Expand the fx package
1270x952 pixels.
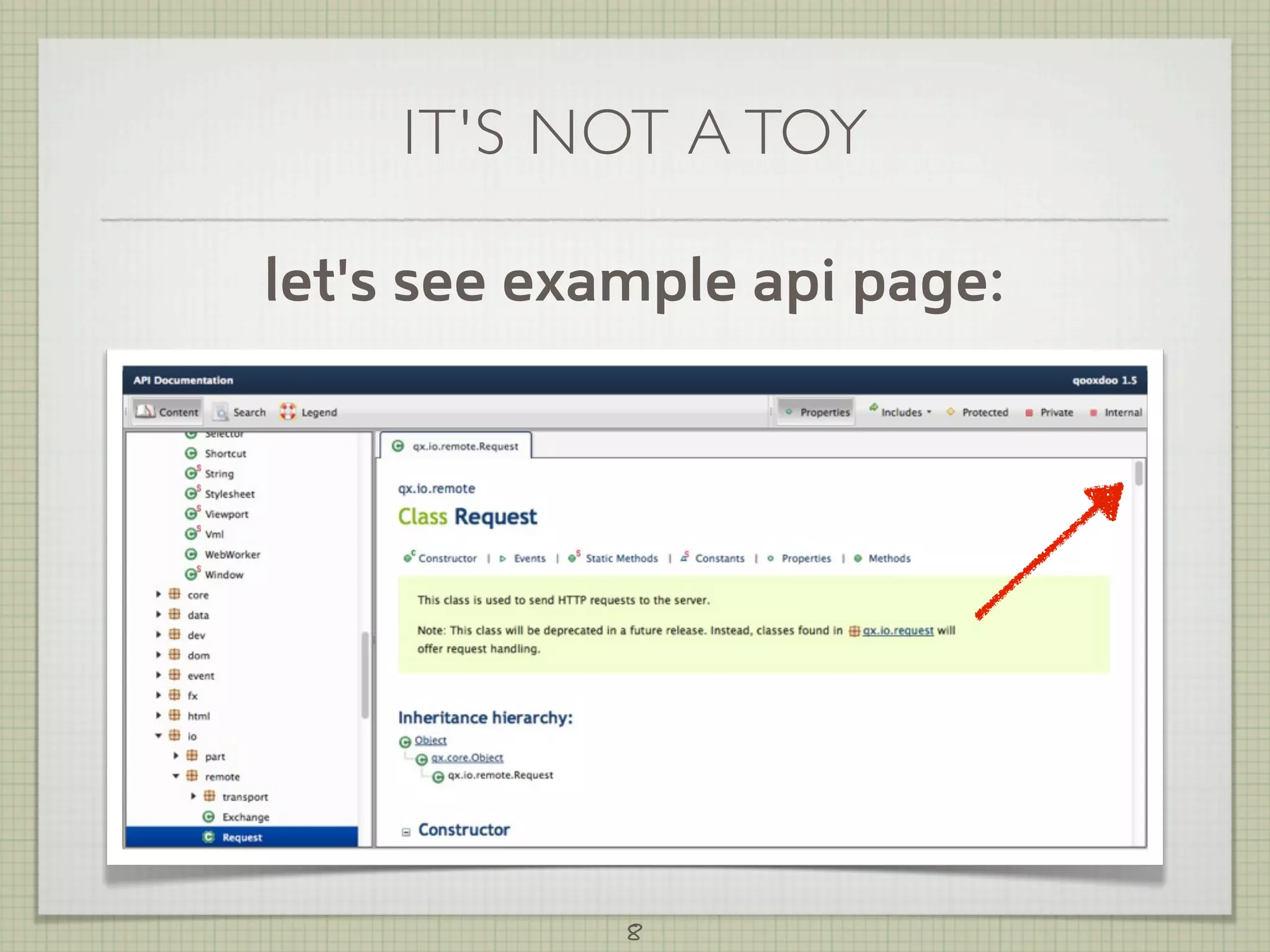click(x=158, y=695)
